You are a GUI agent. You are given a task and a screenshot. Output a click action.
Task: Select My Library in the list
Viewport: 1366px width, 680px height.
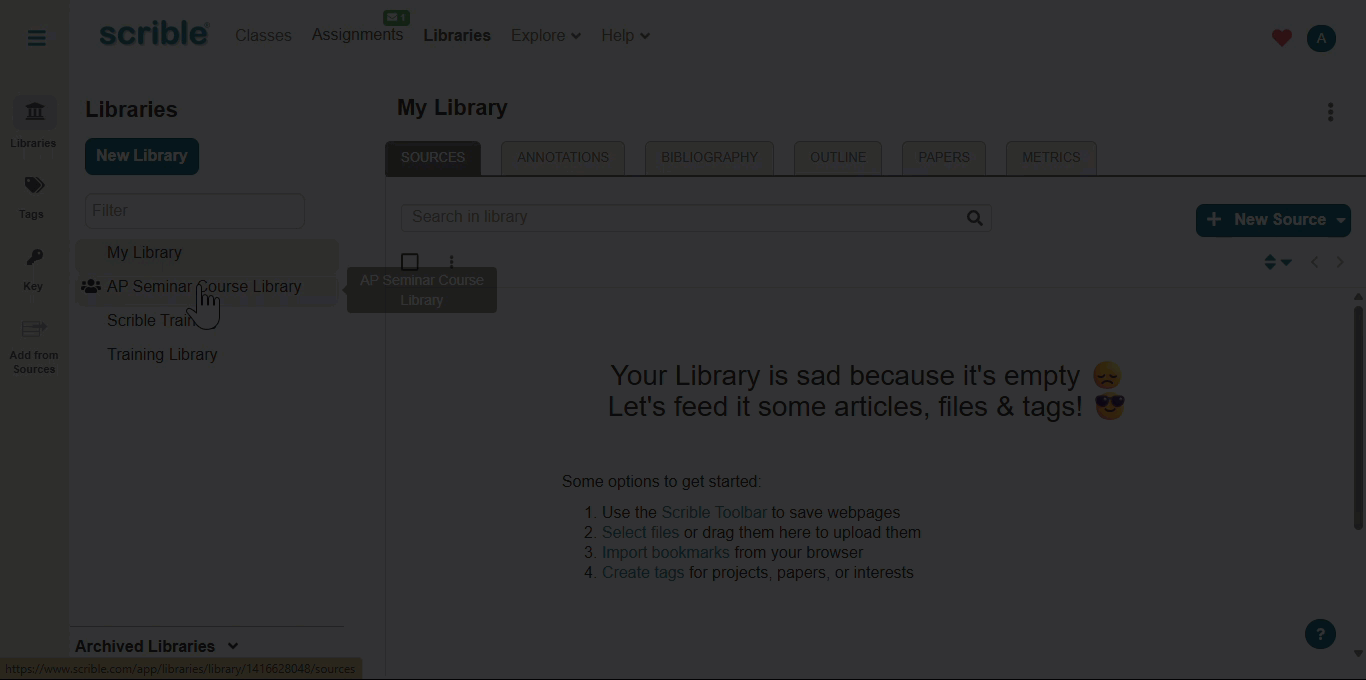[207, 253]
